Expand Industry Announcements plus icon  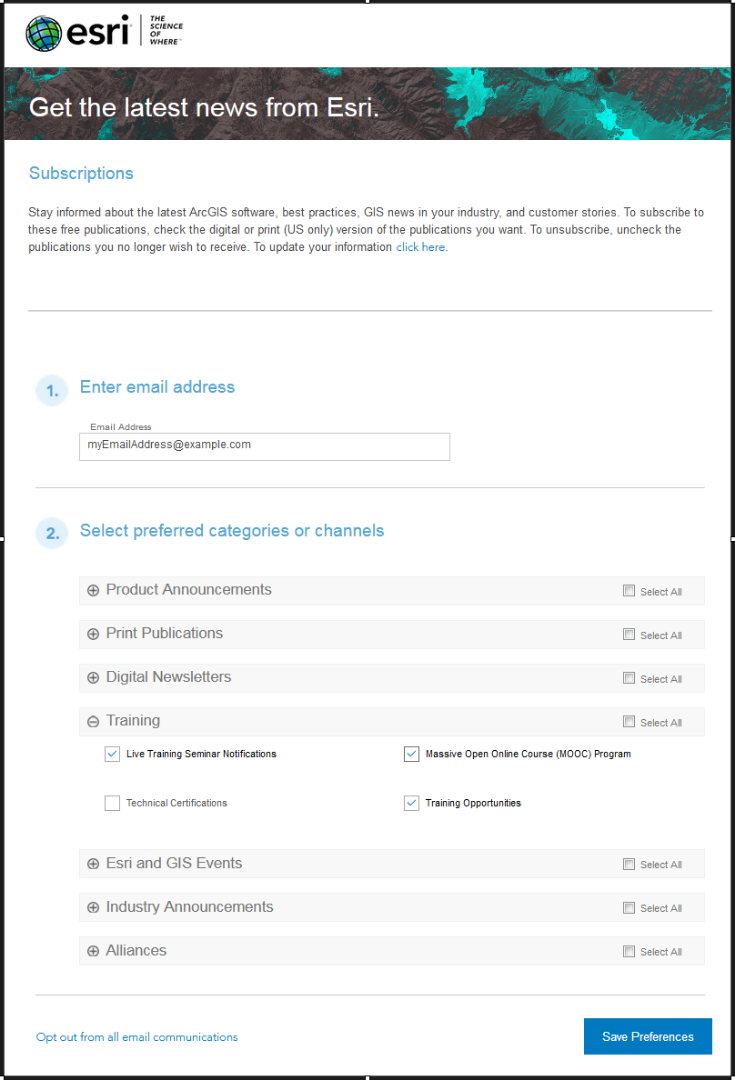pos(93,908)
